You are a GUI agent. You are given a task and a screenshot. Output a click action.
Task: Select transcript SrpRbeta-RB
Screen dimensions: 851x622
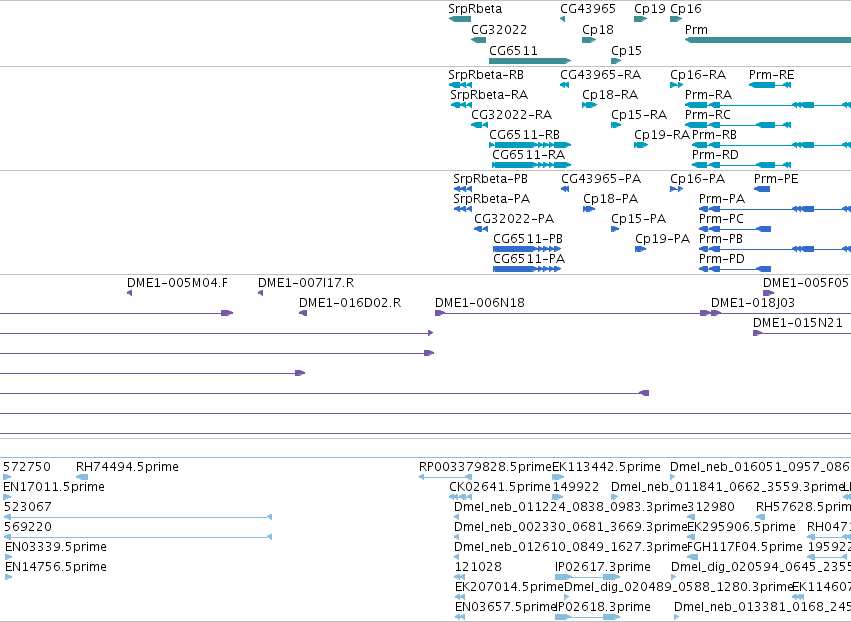coord(460,85)
